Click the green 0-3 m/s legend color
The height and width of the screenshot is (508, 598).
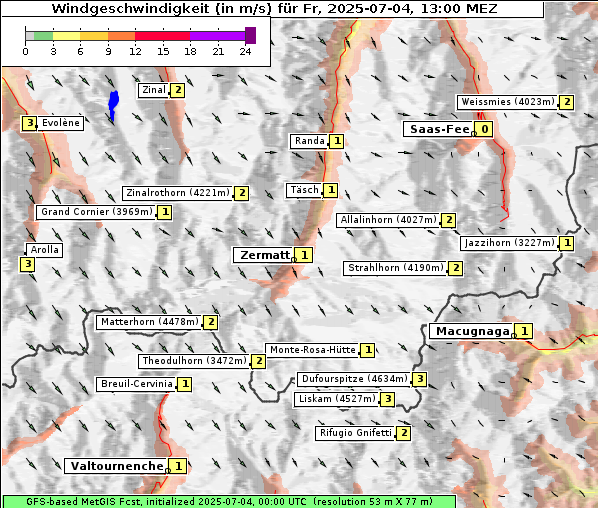pyautogui.click(x=43, y=36)
